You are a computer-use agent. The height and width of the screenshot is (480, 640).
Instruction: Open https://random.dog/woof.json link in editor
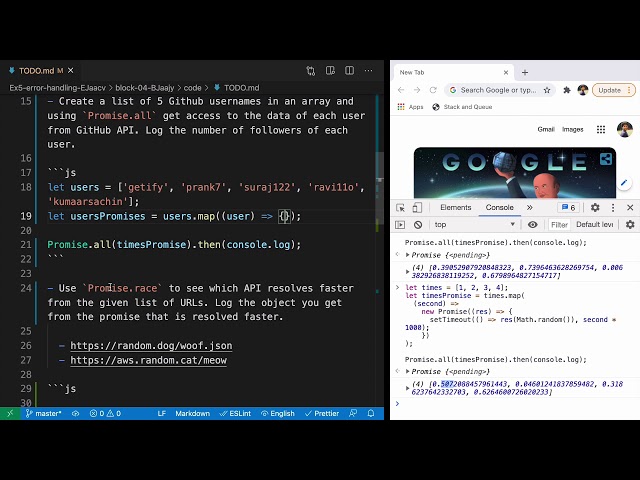click(151, 346)
